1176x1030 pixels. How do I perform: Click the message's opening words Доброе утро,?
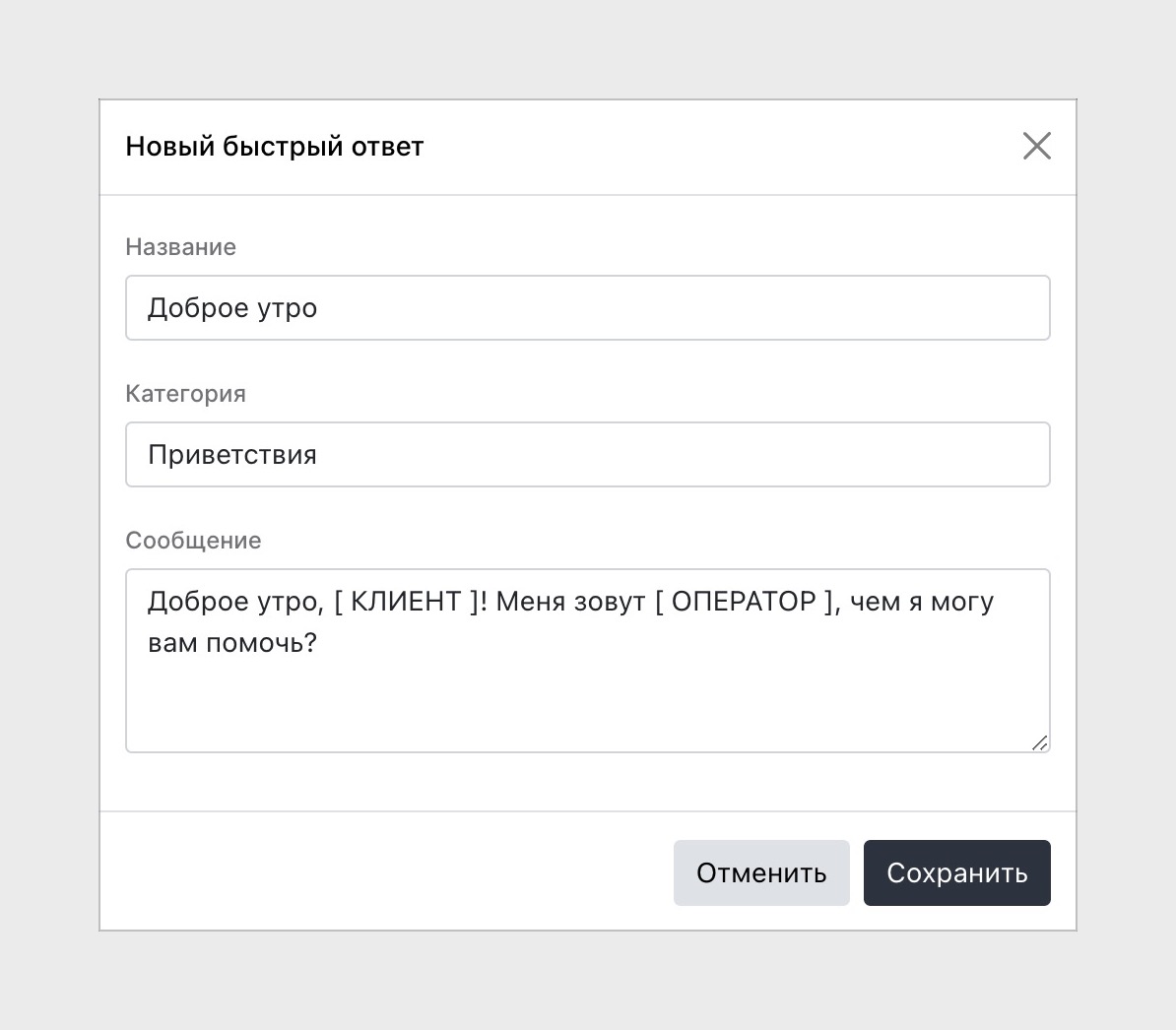(235, 602)
